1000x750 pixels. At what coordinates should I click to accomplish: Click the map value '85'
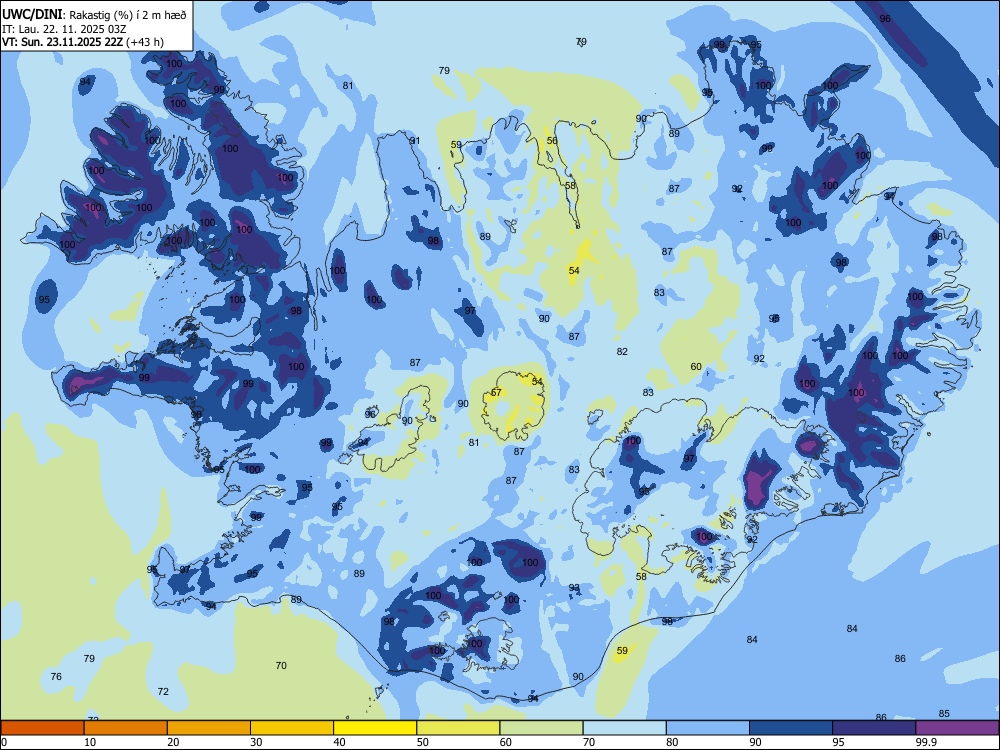945,714
